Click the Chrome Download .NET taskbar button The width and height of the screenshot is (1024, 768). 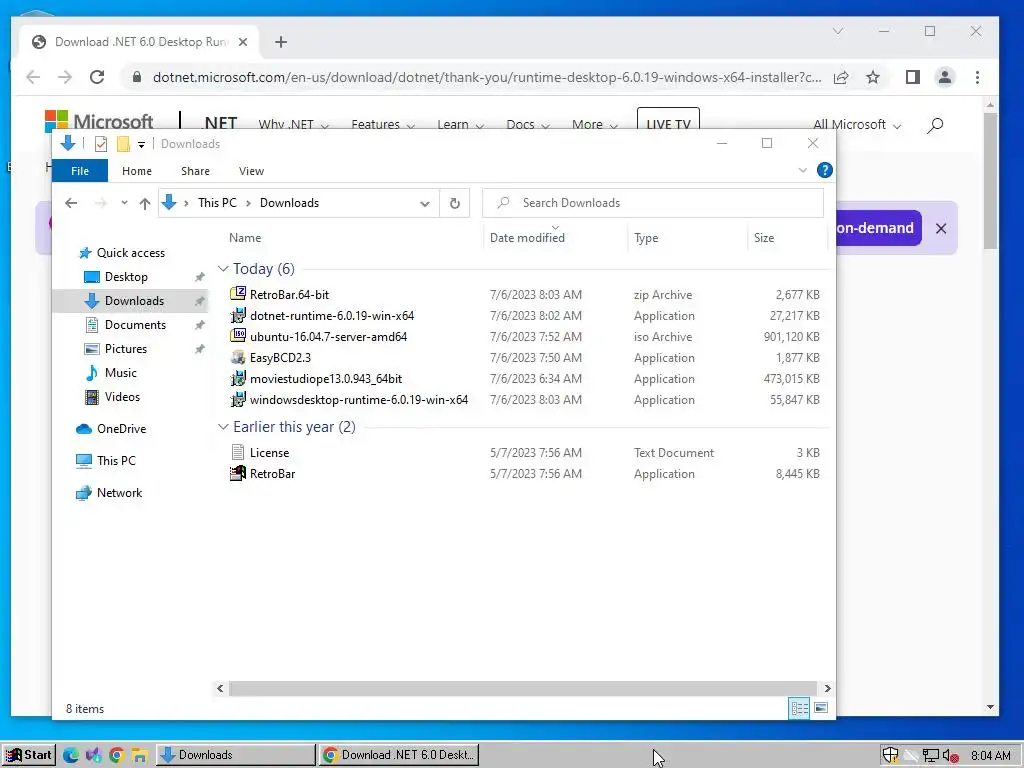coord(400,755)
